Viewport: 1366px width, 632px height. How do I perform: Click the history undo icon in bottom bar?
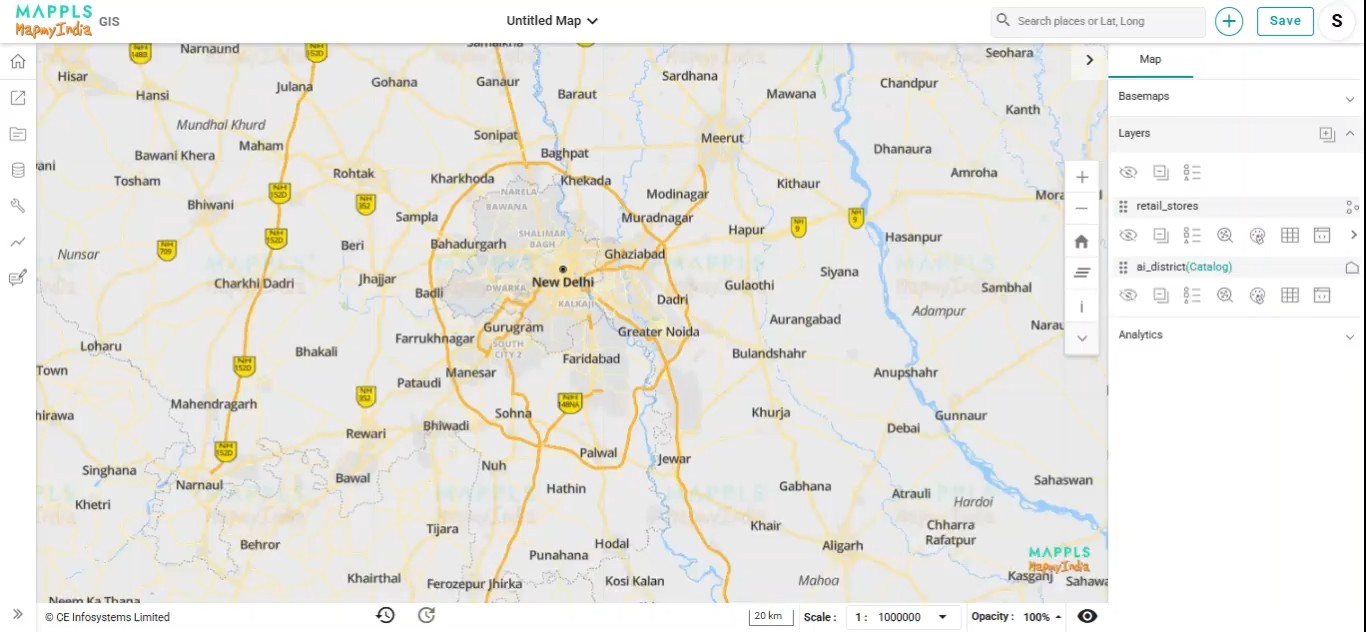(x=385, y=616)
